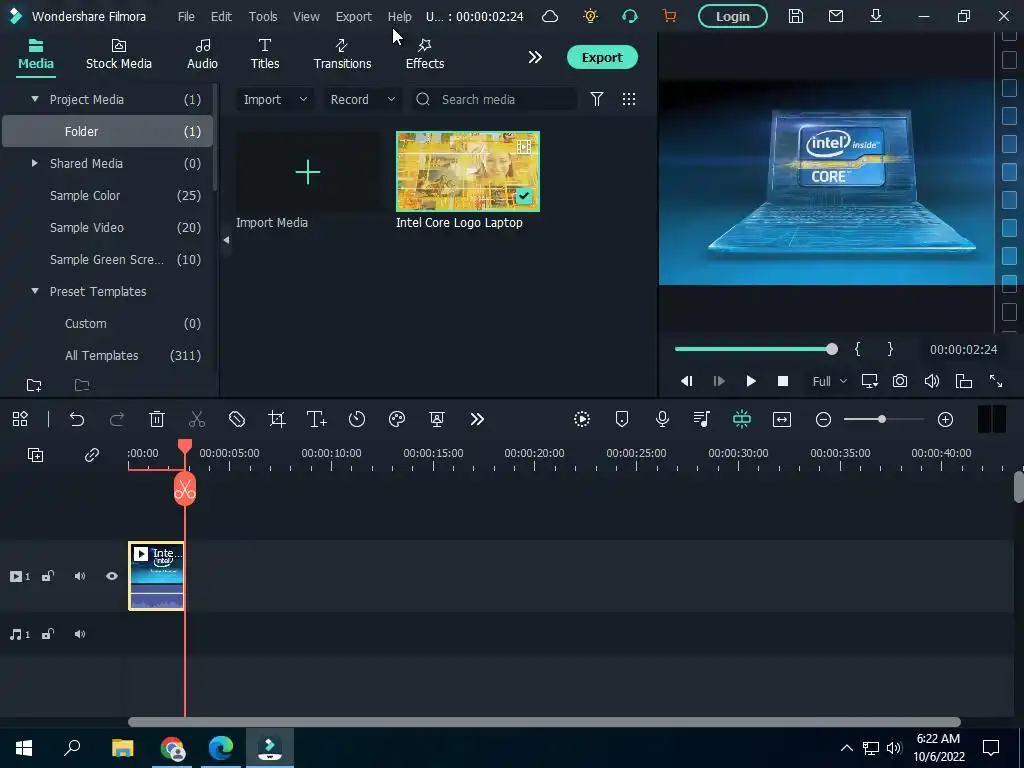
Task: Switch media view using the grid icon
Action: click(629, 99)
